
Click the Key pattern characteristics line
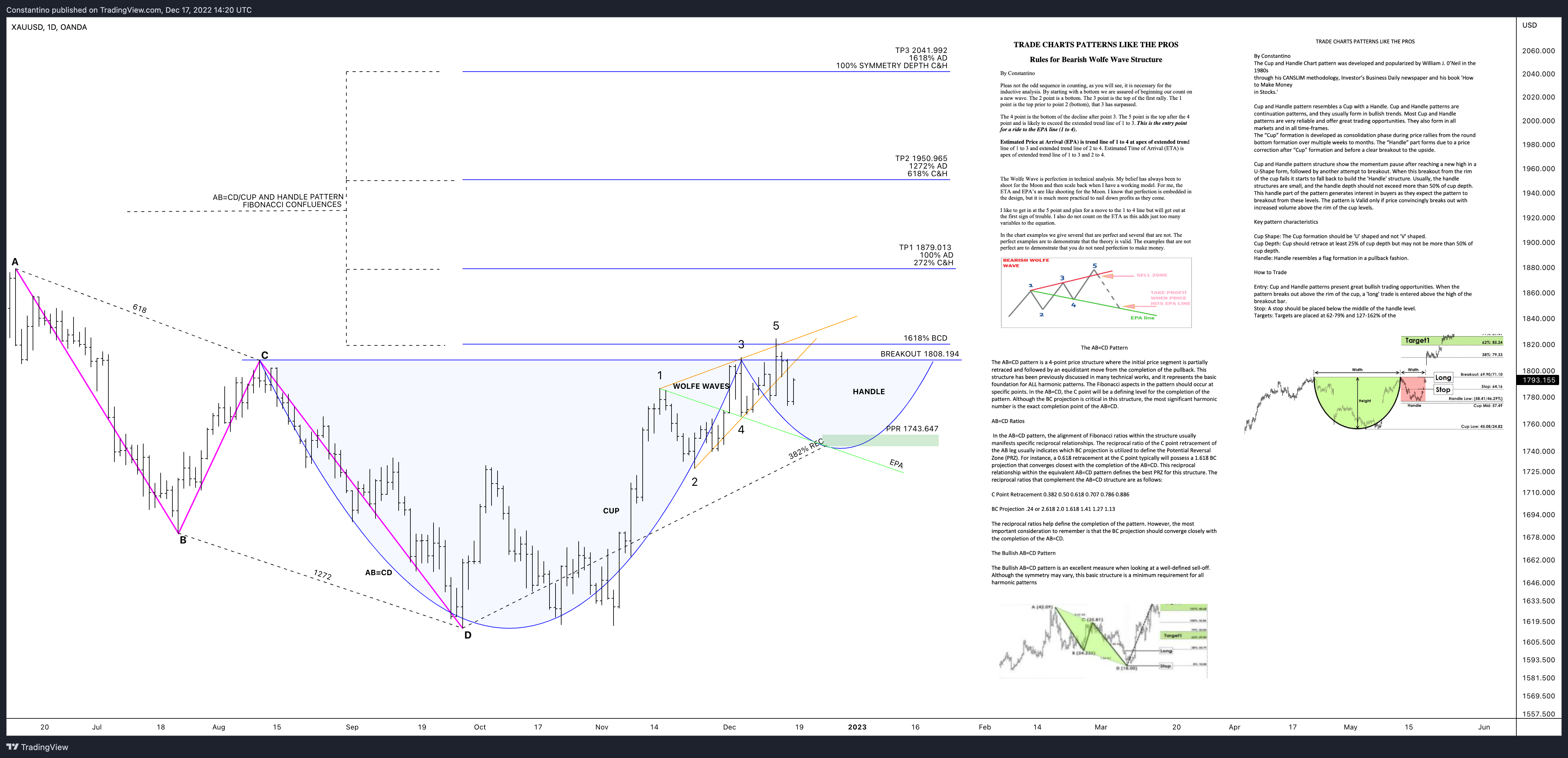[x=1286, y=222]
